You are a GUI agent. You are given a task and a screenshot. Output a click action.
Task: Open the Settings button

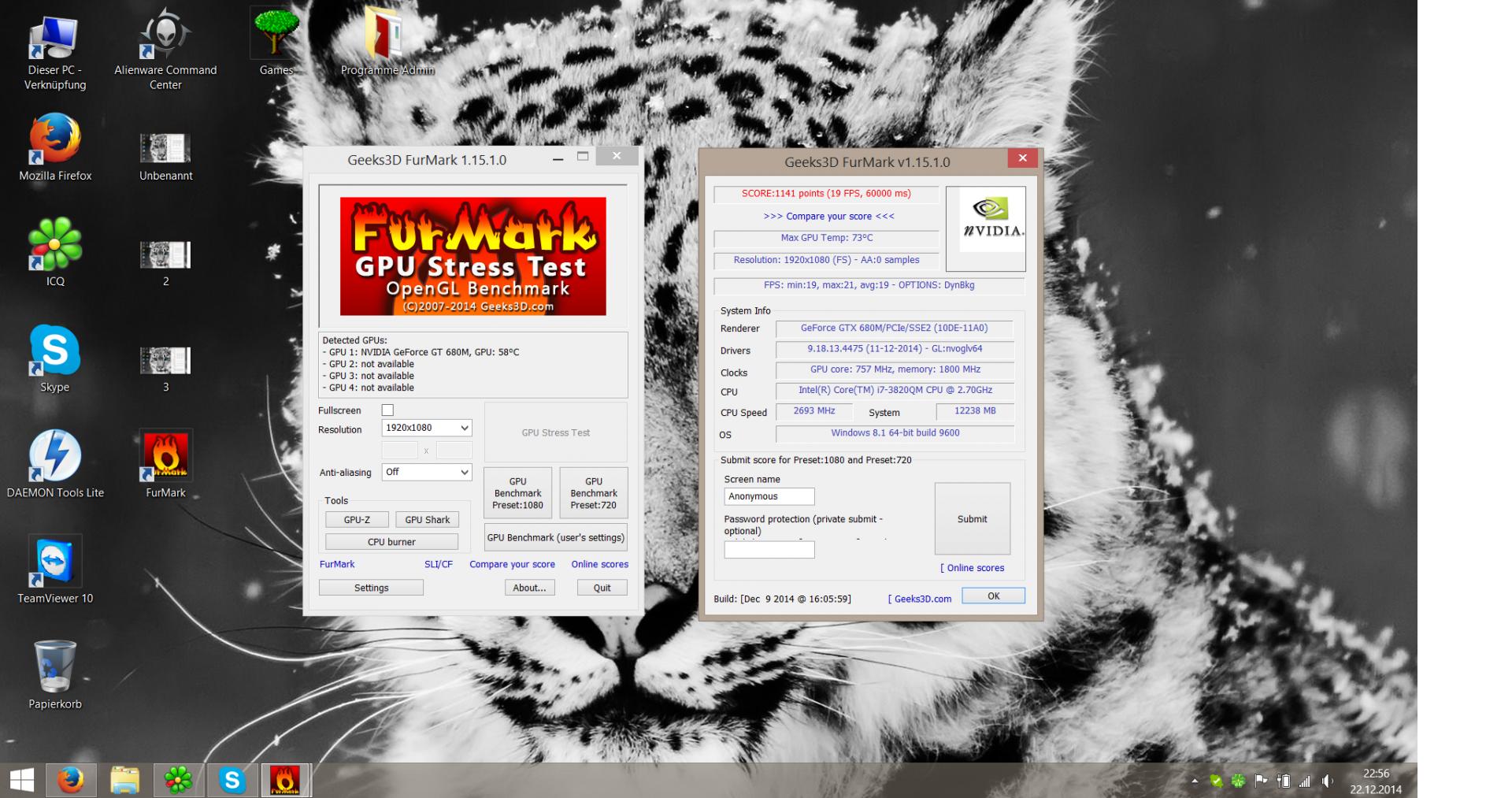click(x=371, y=588)
